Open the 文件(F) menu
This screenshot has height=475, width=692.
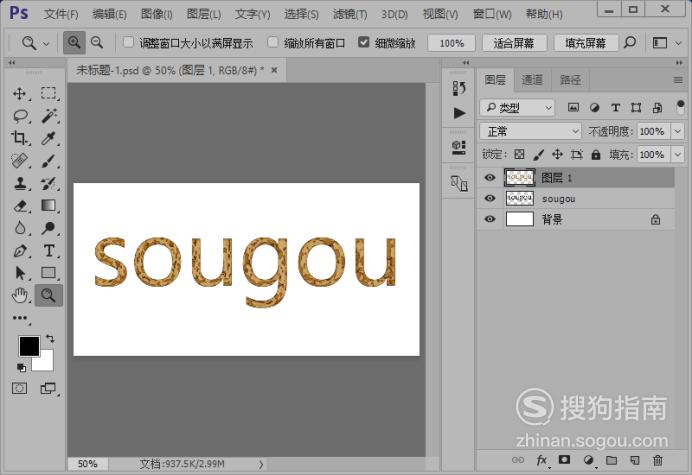61,14
